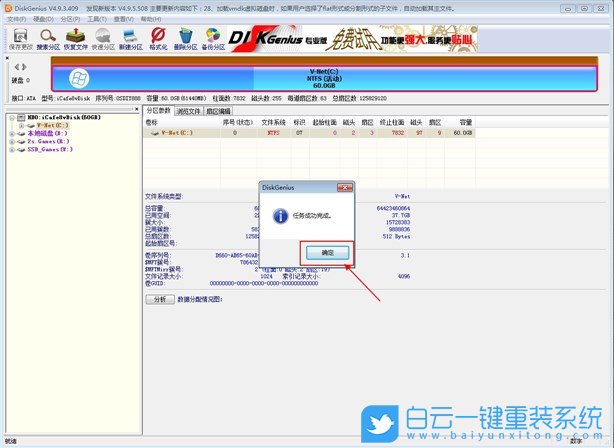Click the NTFS cell in the partition row

[x=273, y=133]
